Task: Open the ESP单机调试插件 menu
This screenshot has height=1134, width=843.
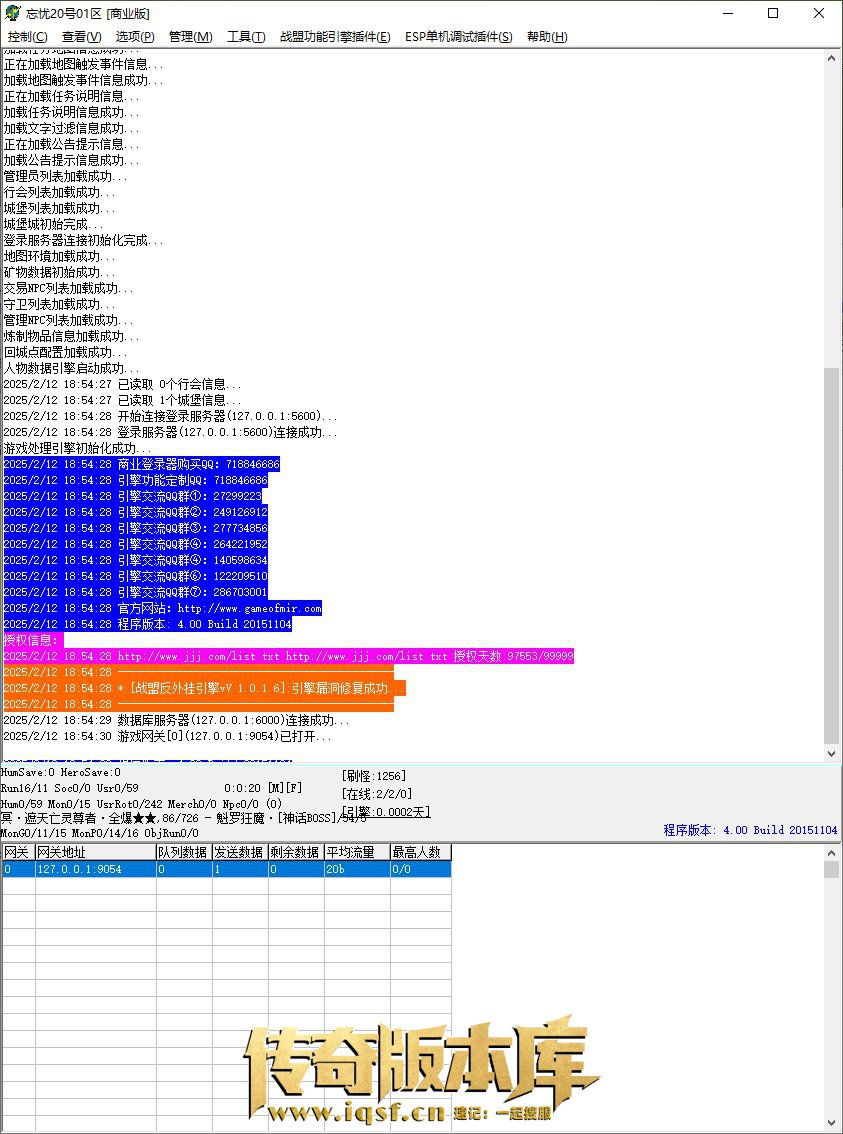Action: [458, 37]
